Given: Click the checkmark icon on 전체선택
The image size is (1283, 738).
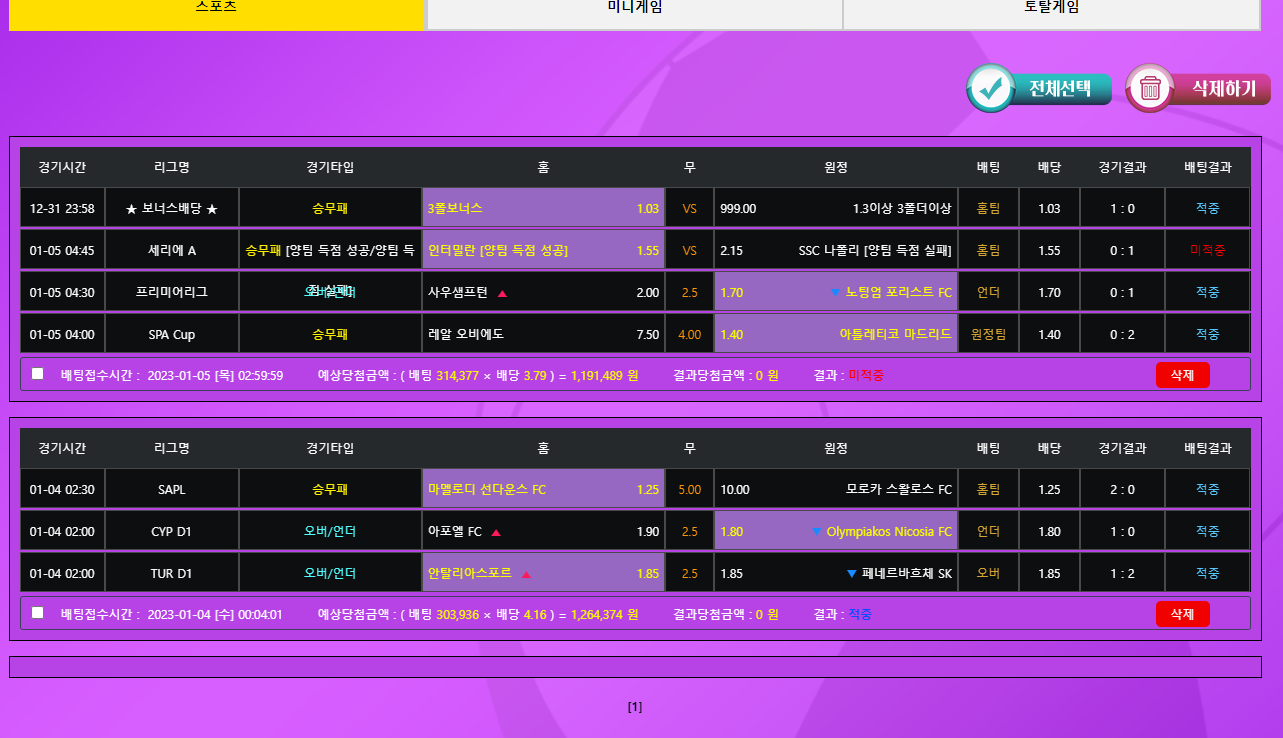Looking at the screenshot, I should click(991, 88).
